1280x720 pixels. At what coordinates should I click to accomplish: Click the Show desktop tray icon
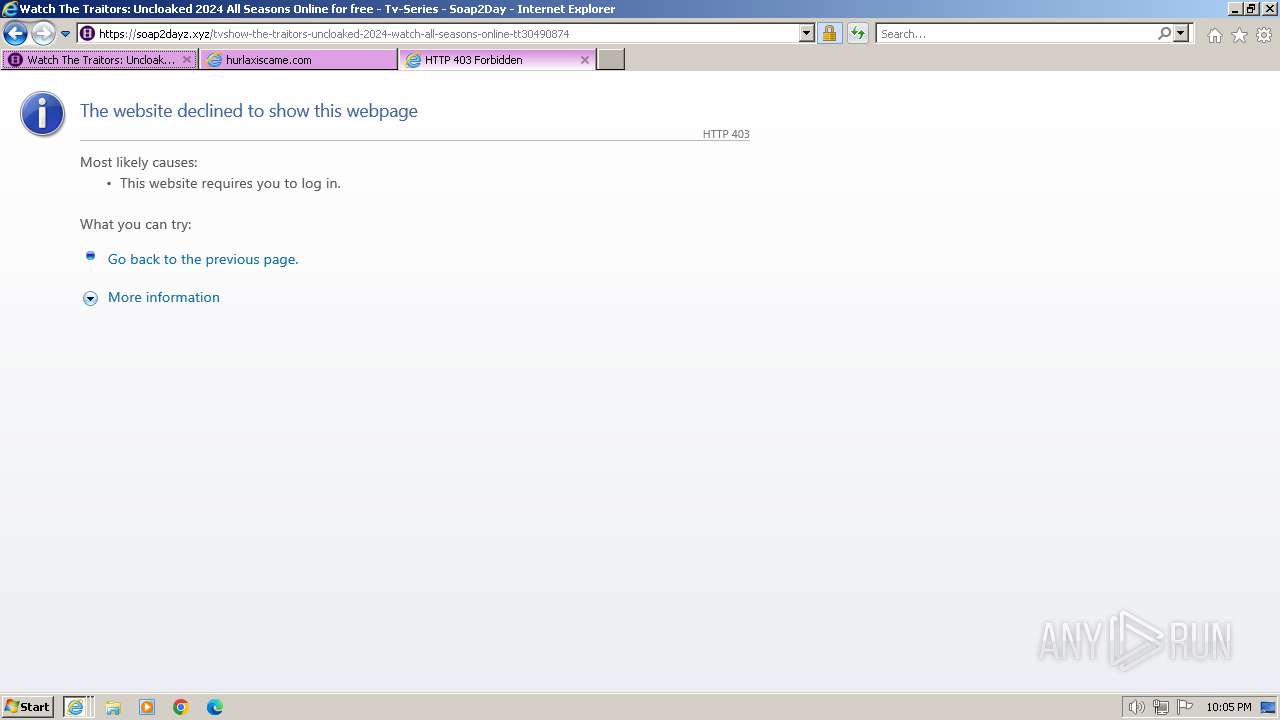click(1268, 707)
